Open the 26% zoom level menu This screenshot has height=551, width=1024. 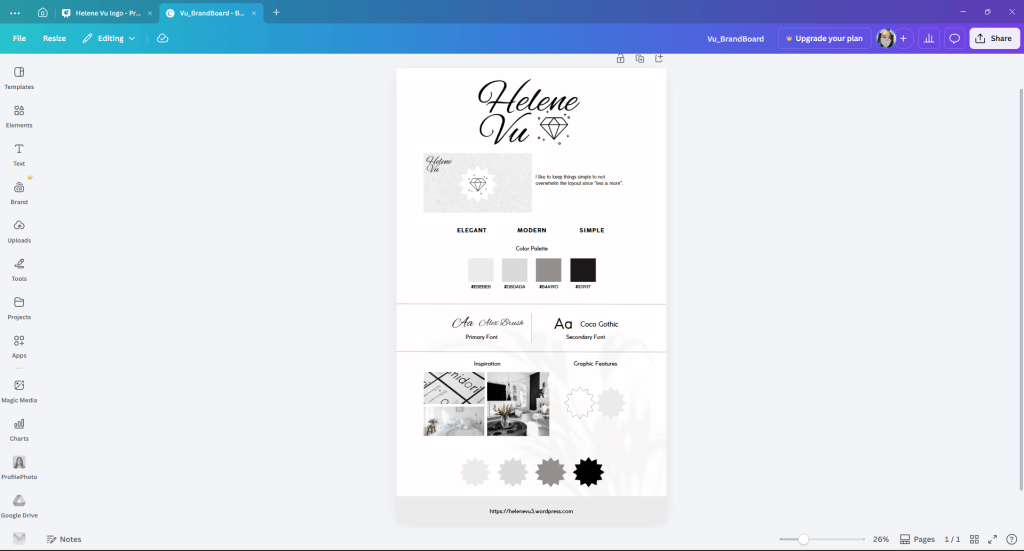point(880,539)
